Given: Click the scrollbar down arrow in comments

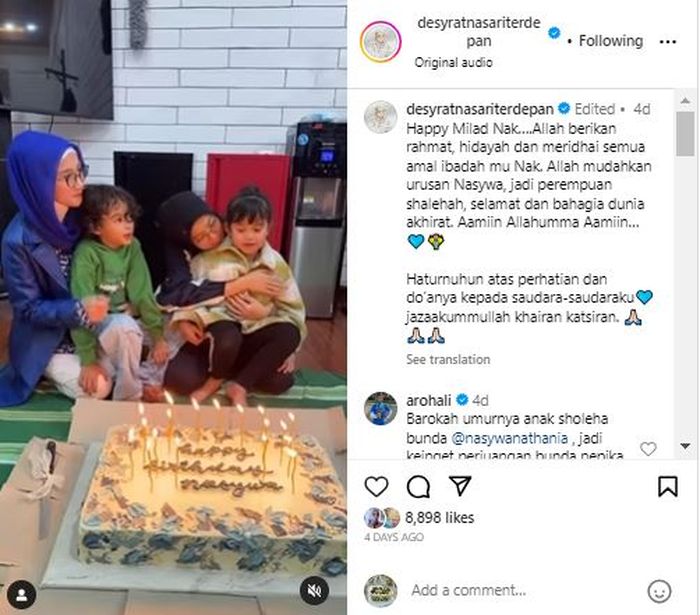Looking at the screenshot, I should [685, 445].
